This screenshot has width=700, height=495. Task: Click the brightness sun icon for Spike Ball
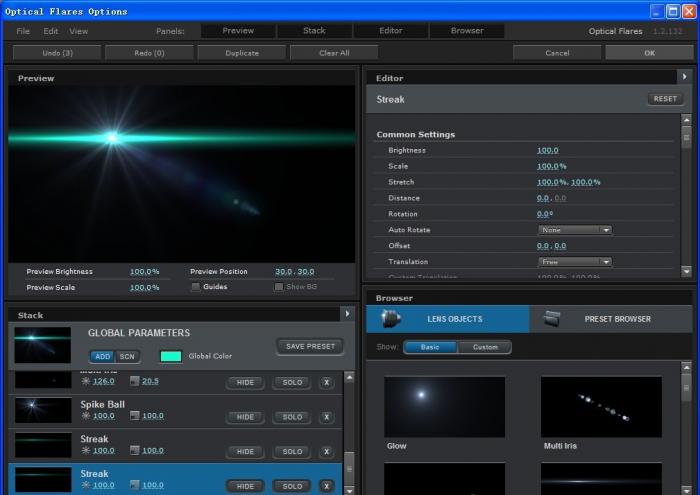pos(86,416)
